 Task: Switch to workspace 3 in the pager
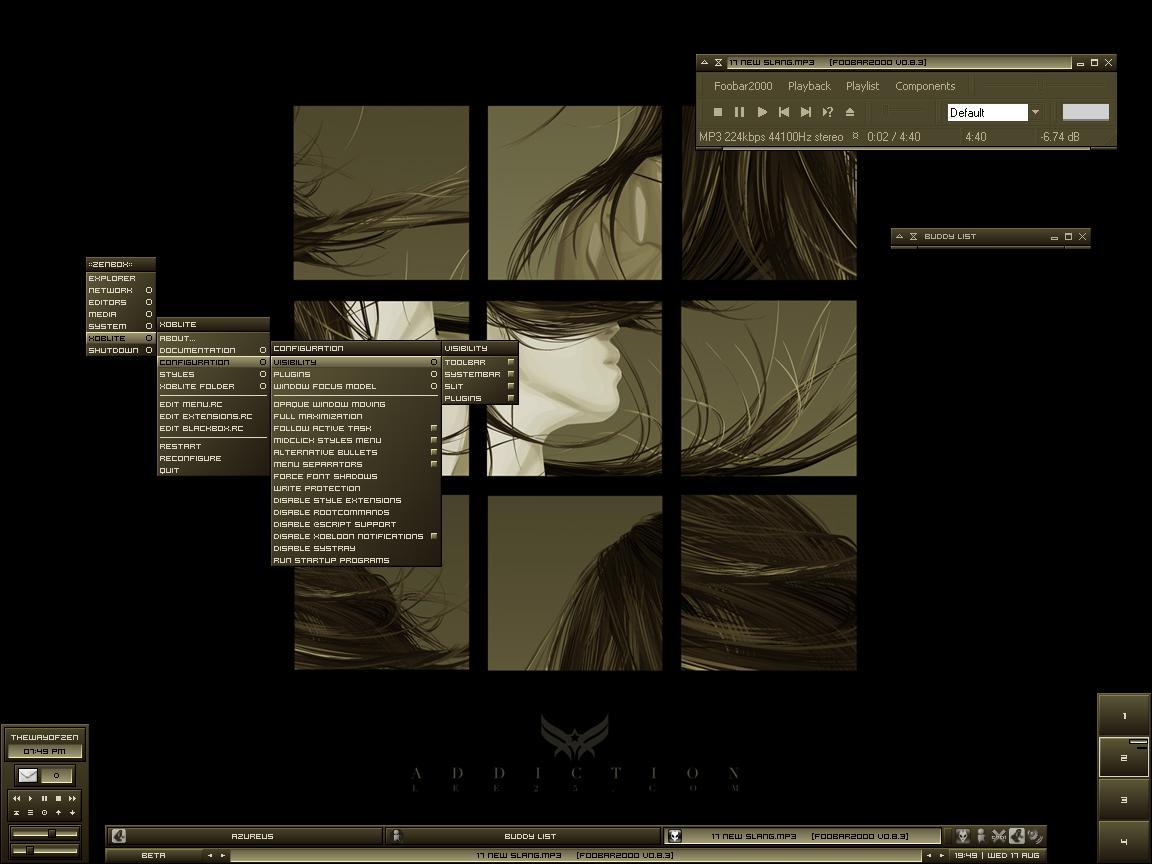pos(1123,800)
